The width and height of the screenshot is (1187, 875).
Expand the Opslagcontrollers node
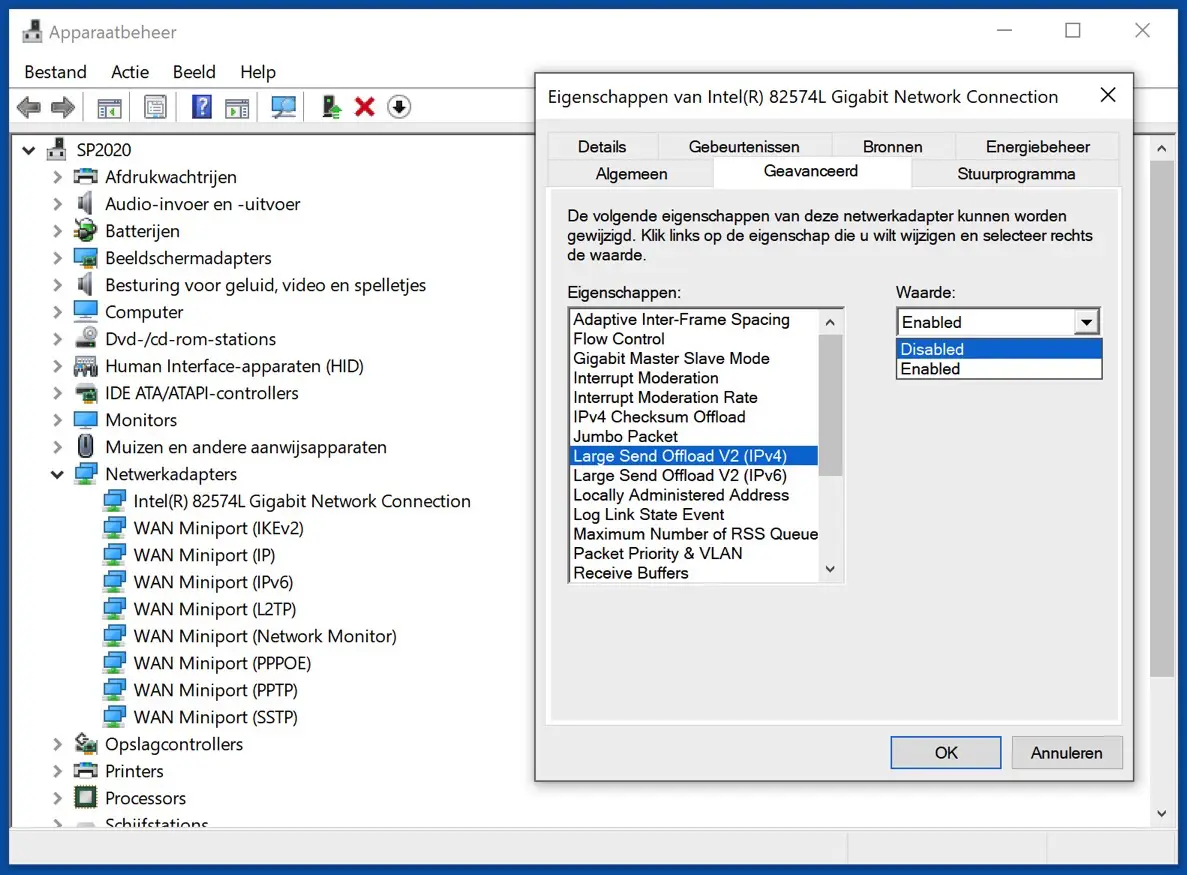(58, 744)
